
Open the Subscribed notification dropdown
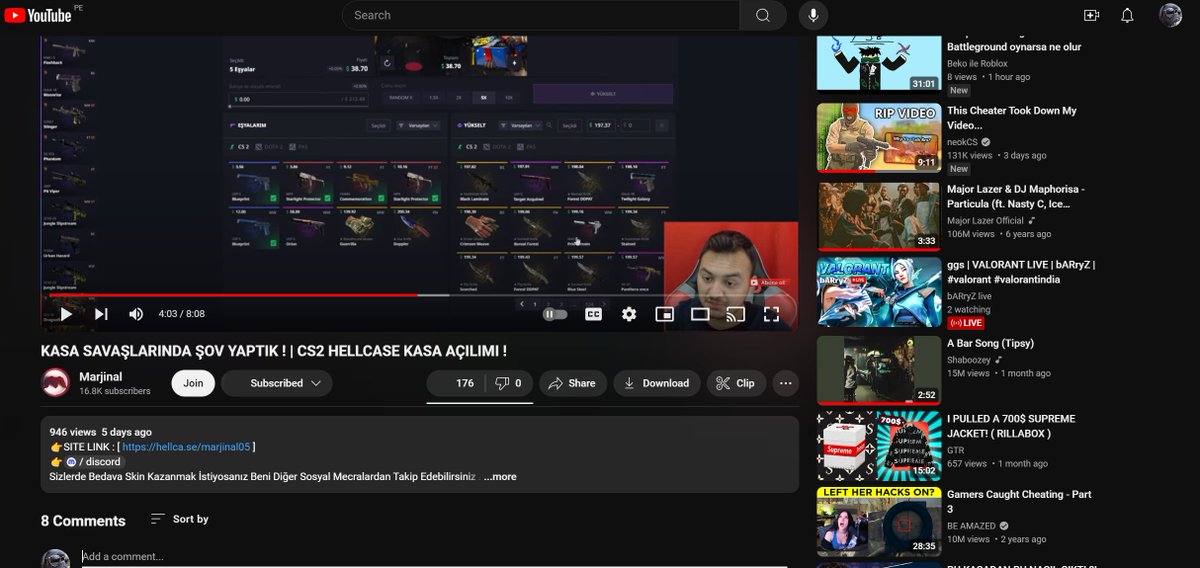(277, 383)
